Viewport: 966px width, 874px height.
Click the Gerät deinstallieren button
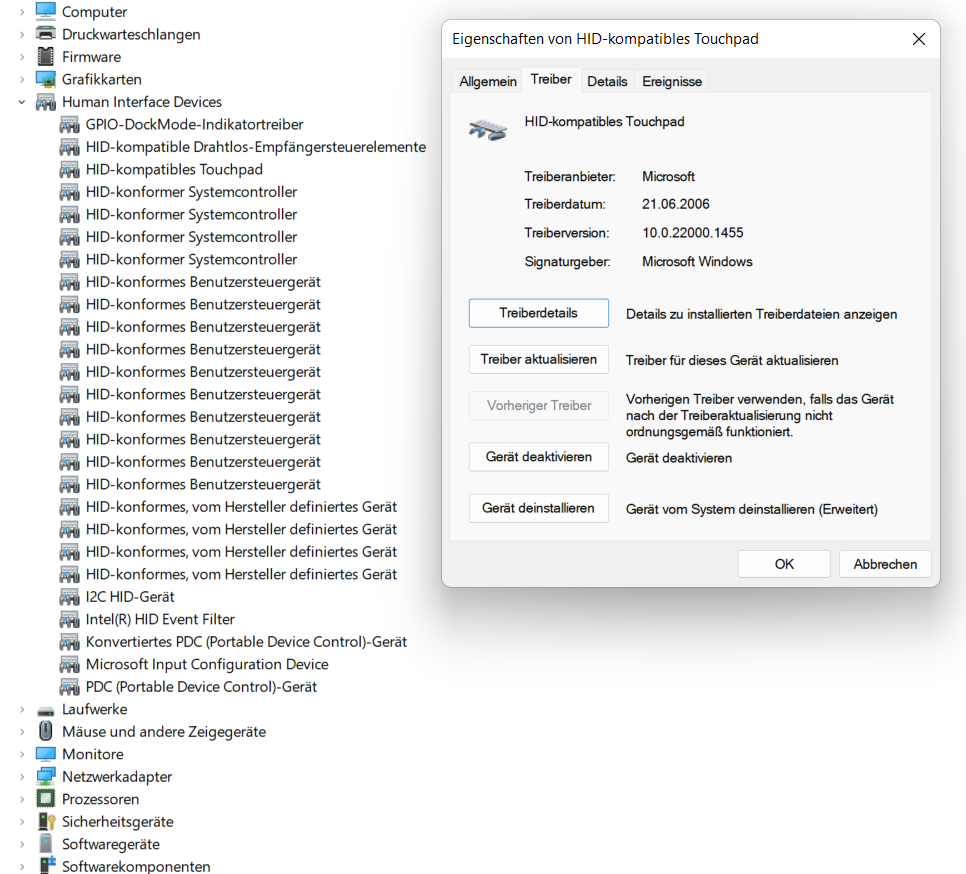pyautogui.click(x=538, y=508)
